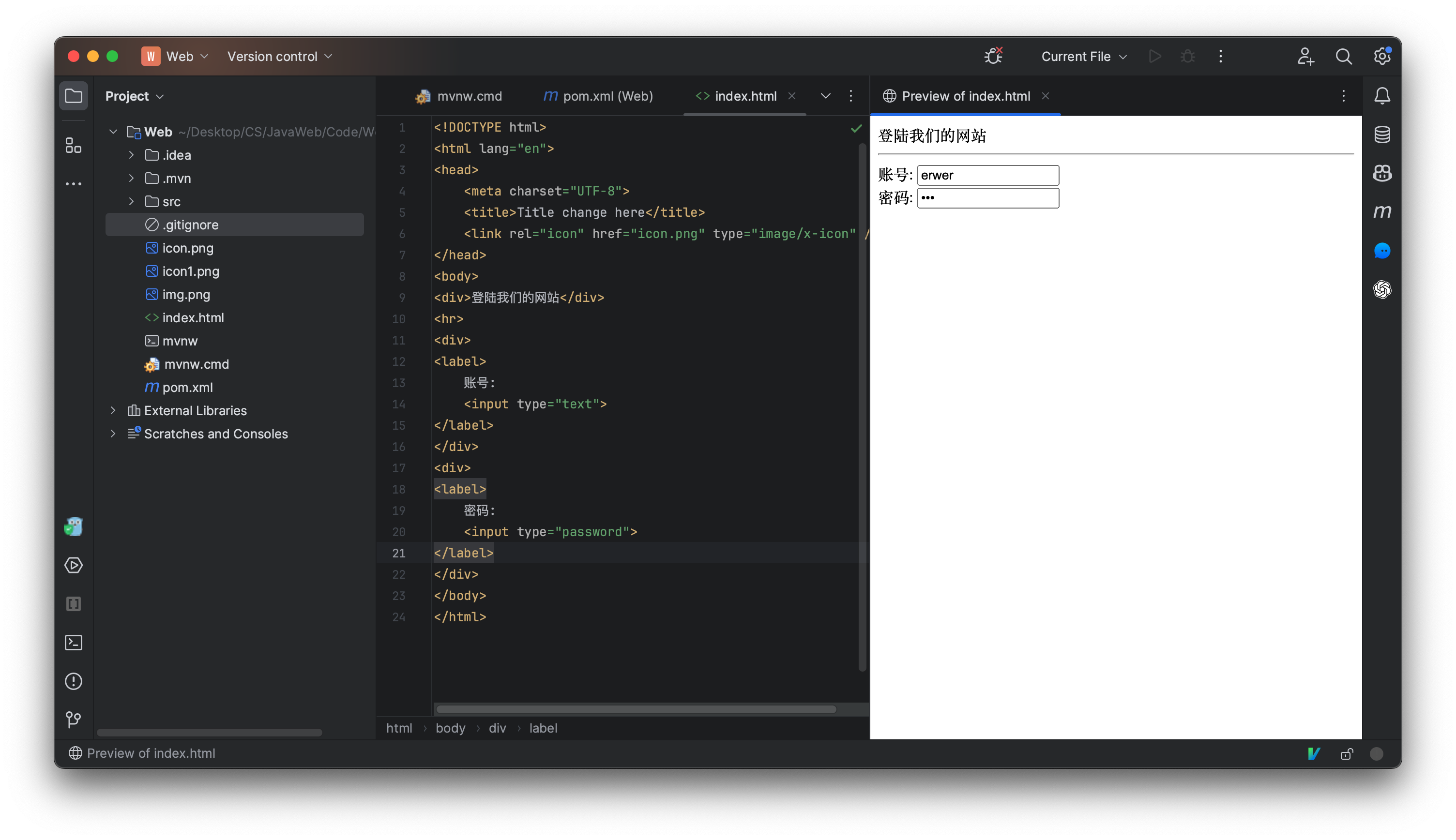This screenshot has height=840, width=1456.
Task: Click the debug bug icon with red cross
Action: click(x=993, y=56)
